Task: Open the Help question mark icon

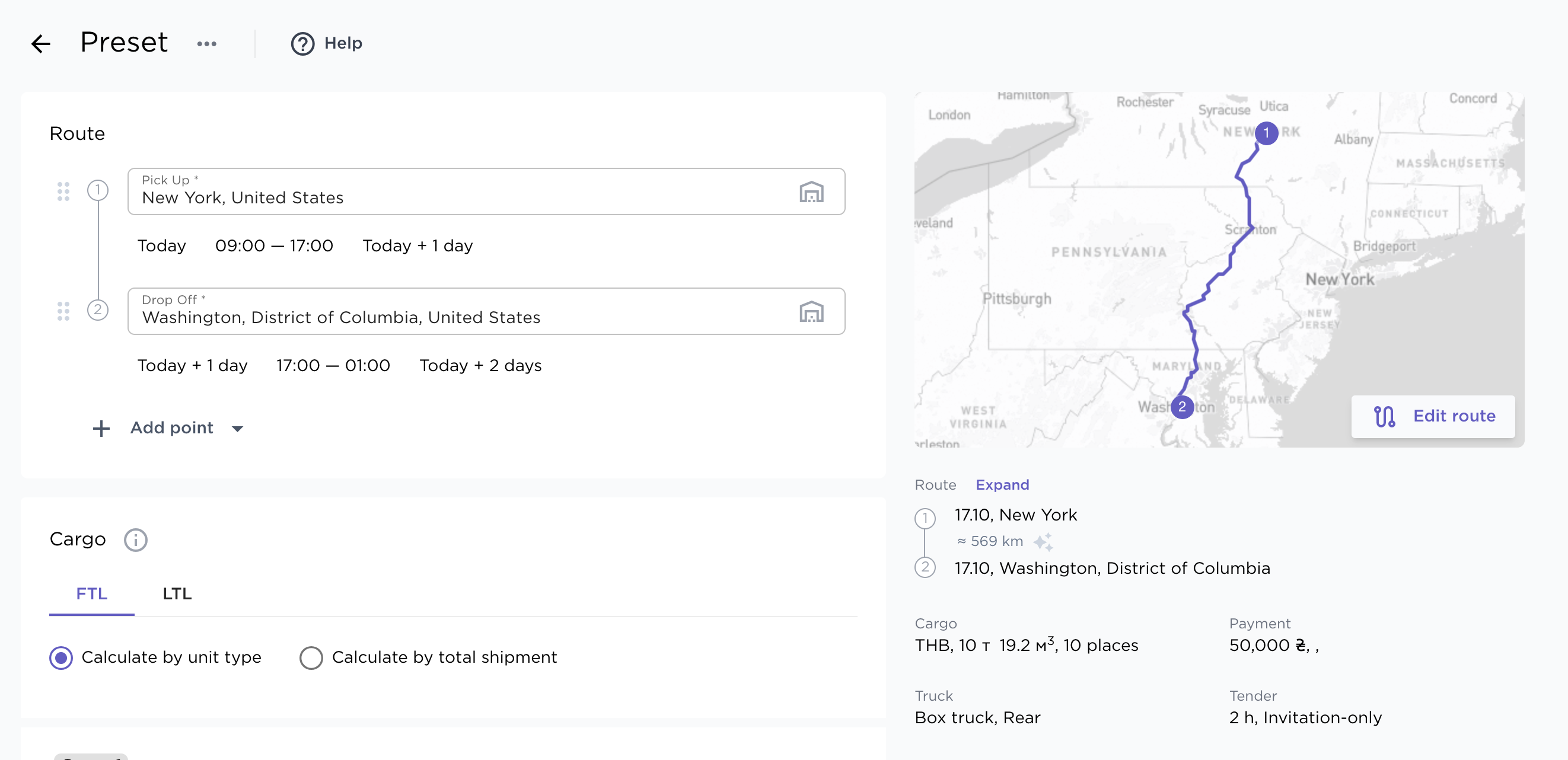Action: tap(302, 44)
